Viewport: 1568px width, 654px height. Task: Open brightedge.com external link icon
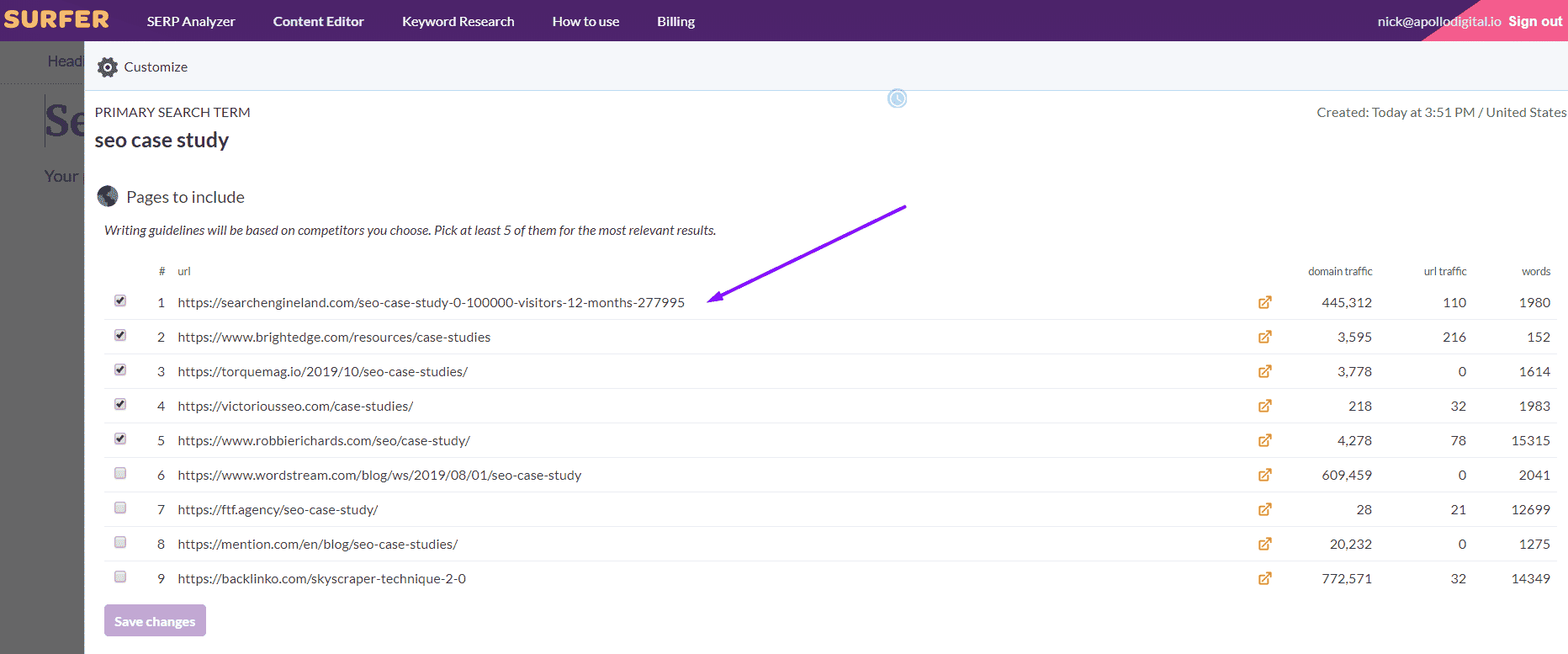click(x=1264, y=337)
